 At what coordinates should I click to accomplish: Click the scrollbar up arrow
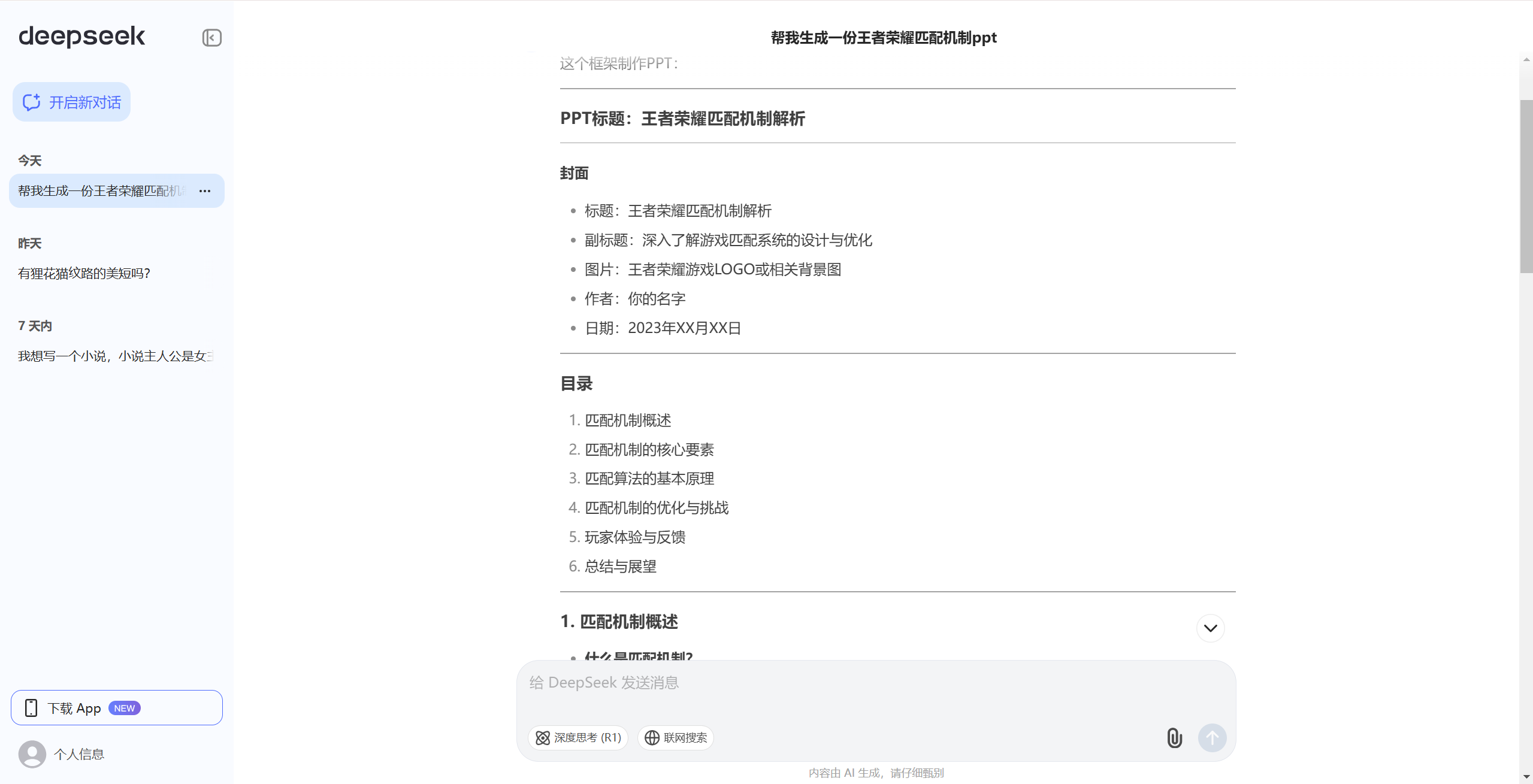tap(1526, 60)
